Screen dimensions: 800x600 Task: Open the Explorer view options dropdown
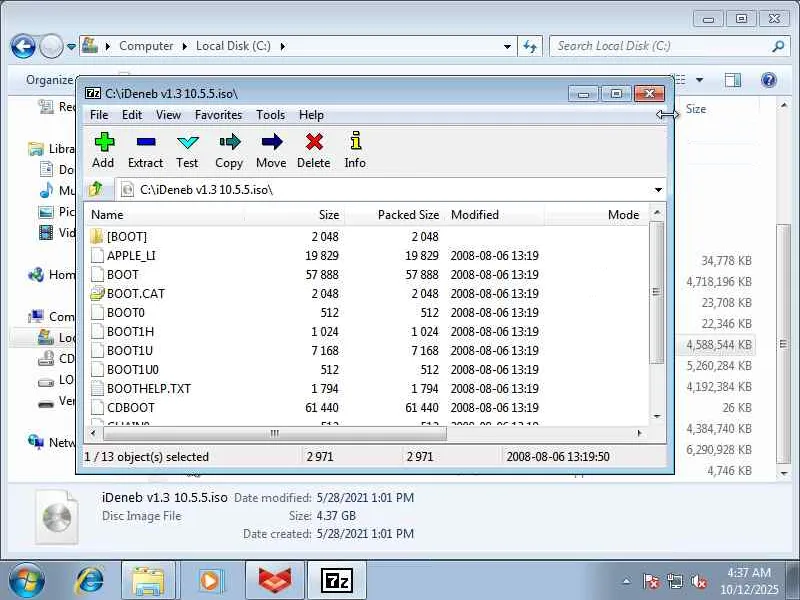699,80
